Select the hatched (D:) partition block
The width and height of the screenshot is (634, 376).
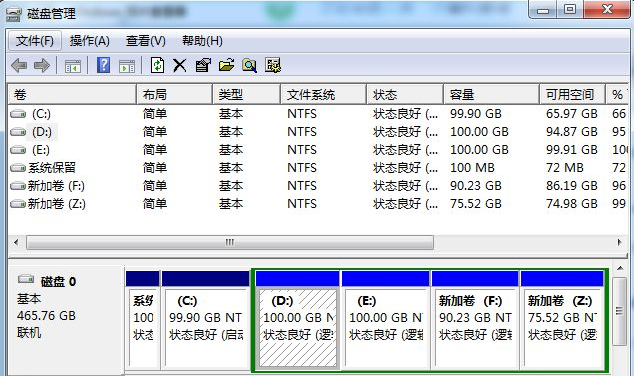(x=298, y=321)
